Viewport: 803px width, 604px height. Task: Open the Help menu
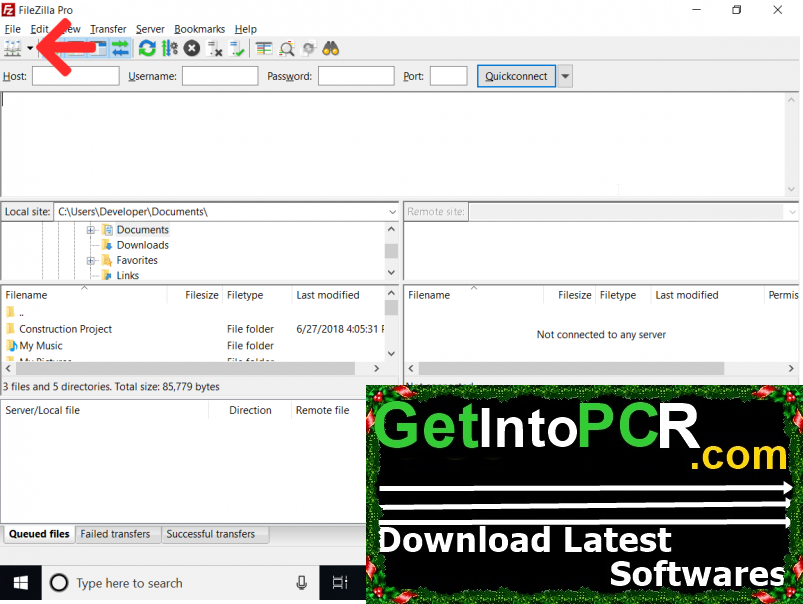[245, 29]
